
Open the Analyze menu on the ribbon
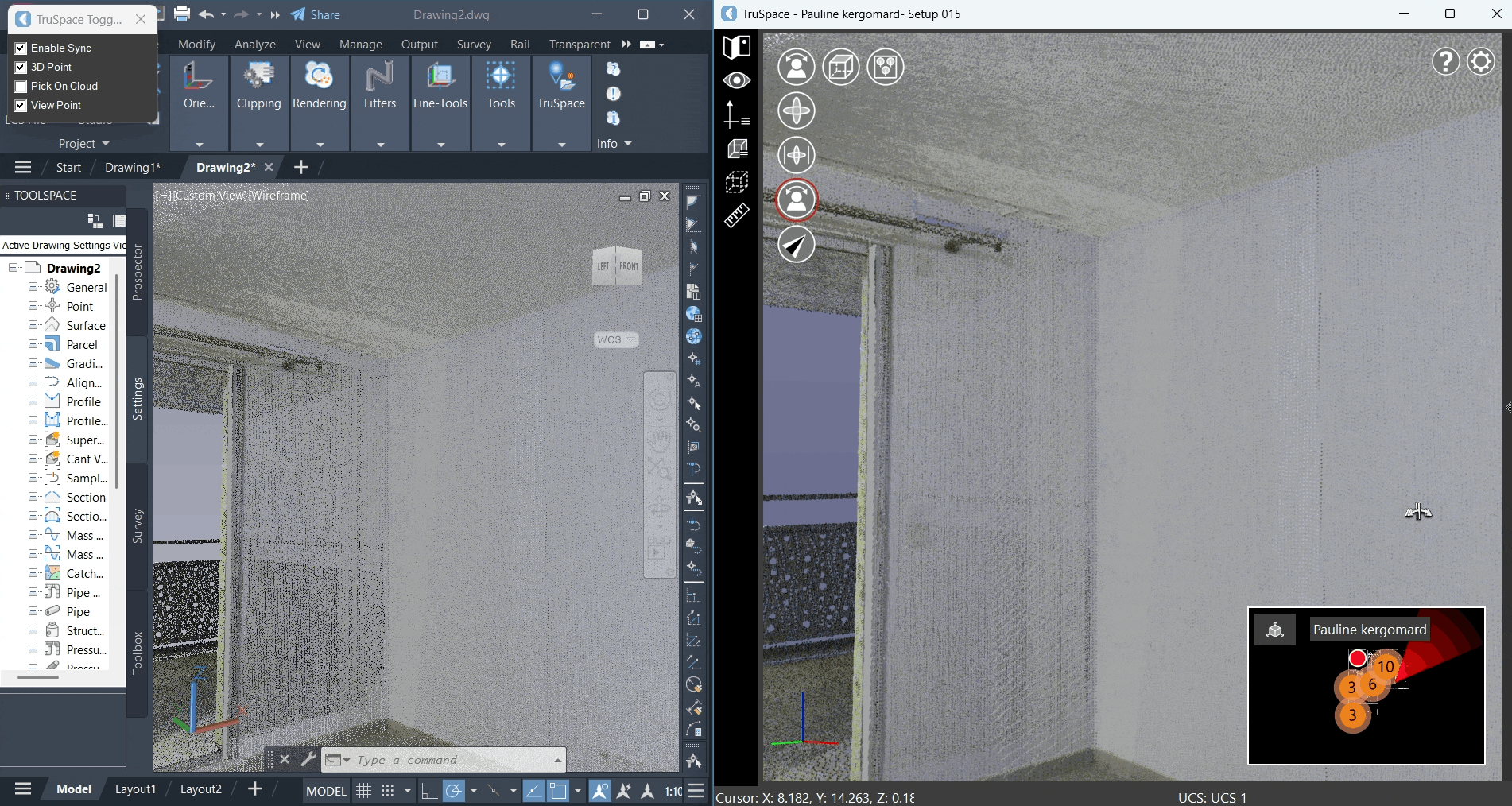[254, 45]
